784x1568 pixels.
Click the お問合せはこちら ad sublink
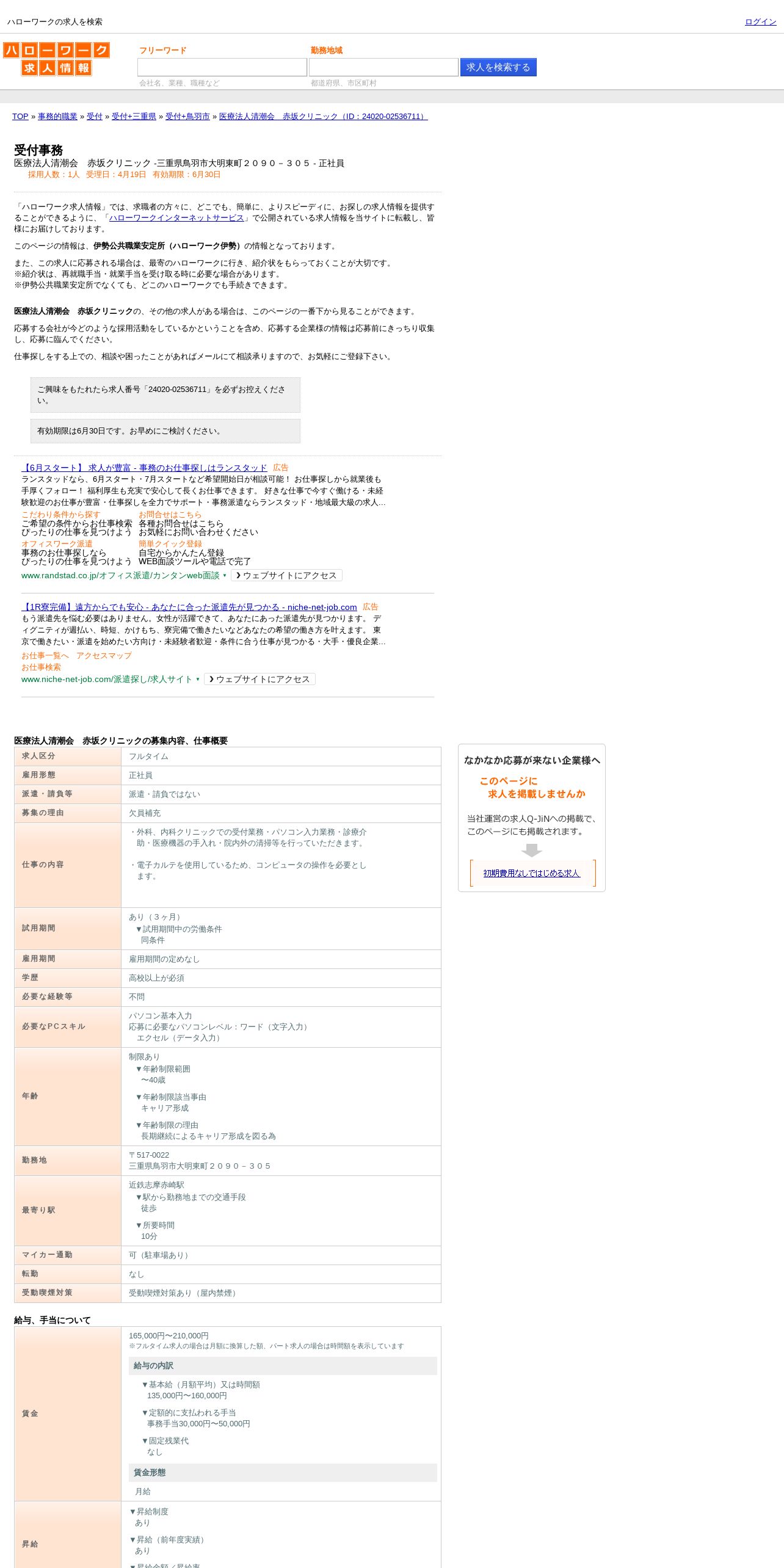170,515
